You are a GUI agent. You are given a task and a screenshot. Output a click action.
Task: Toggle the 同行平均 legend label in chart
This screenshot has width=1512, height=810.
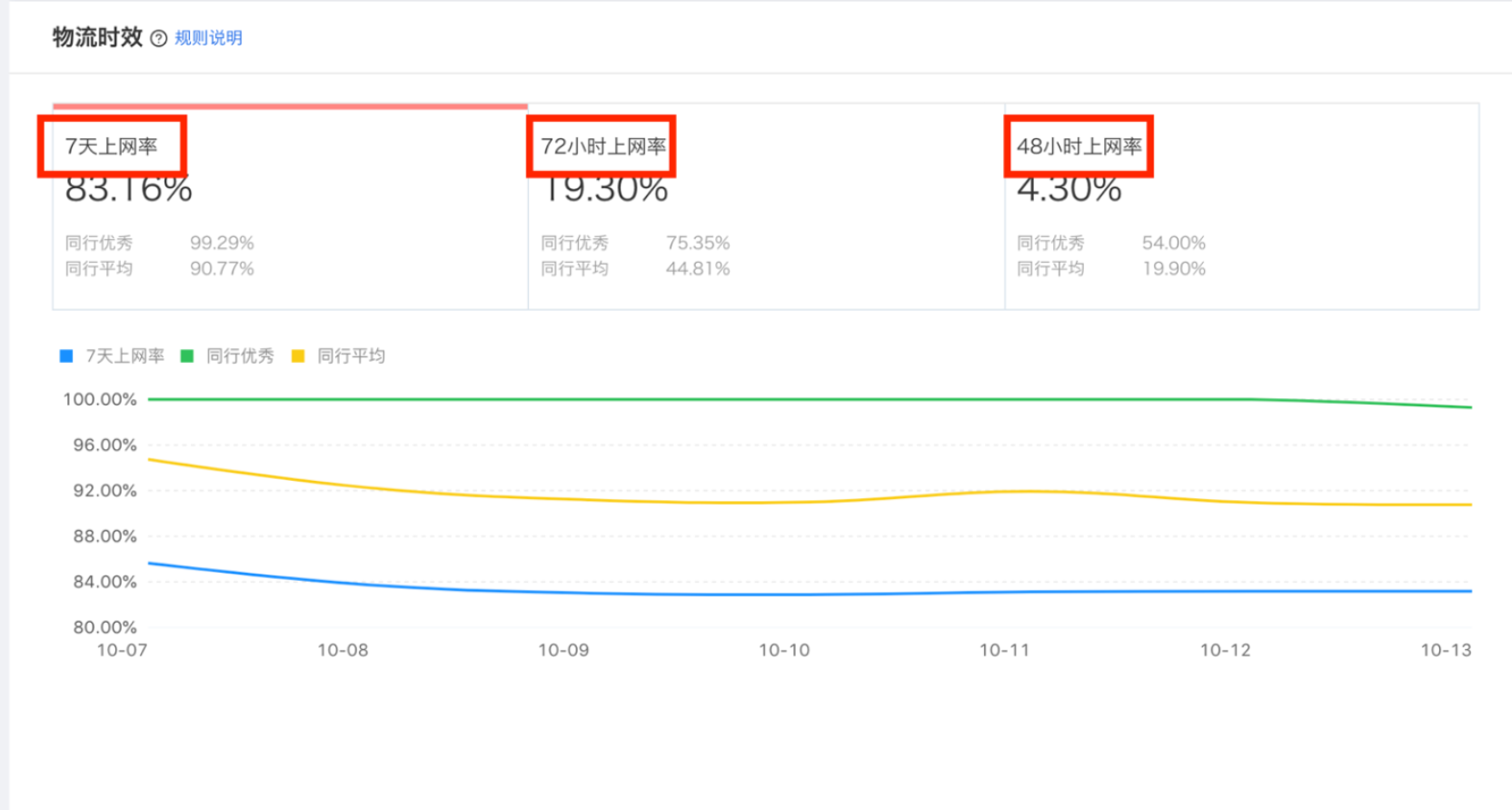351,356
